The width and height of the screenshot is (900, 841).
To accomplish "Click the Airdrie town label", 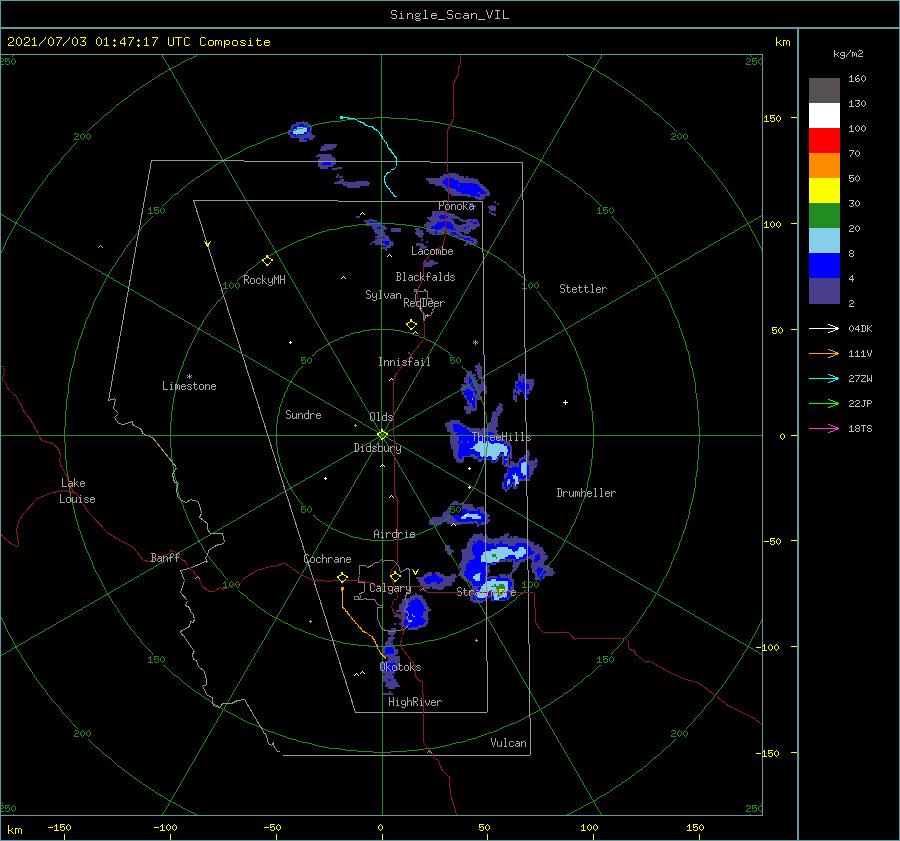I will [x=394, y=534].
